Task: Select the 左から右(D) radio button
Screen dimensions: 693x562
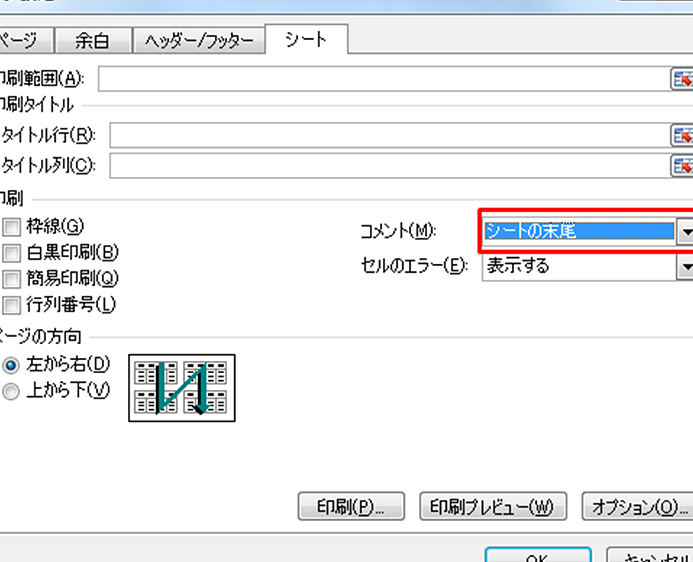Action: click(x=11, y=365)
